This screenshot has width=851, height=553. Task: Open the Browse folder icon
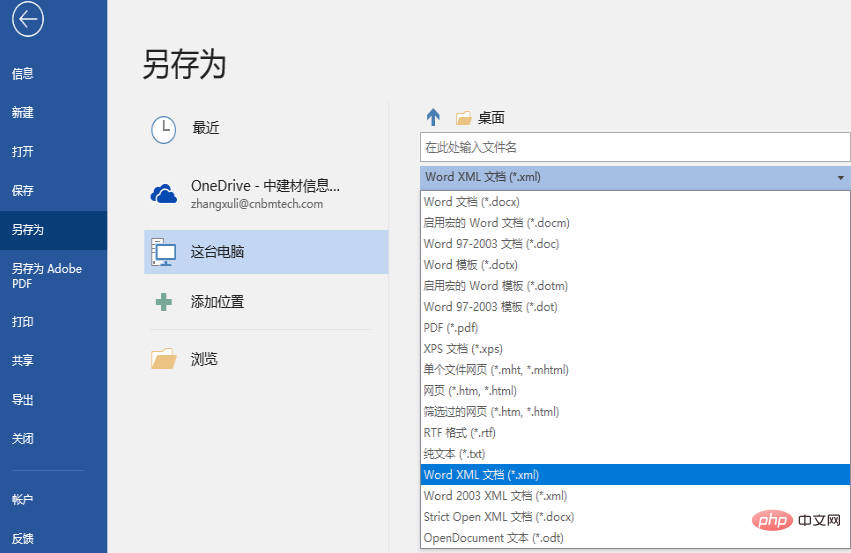(x=163, y=359)
